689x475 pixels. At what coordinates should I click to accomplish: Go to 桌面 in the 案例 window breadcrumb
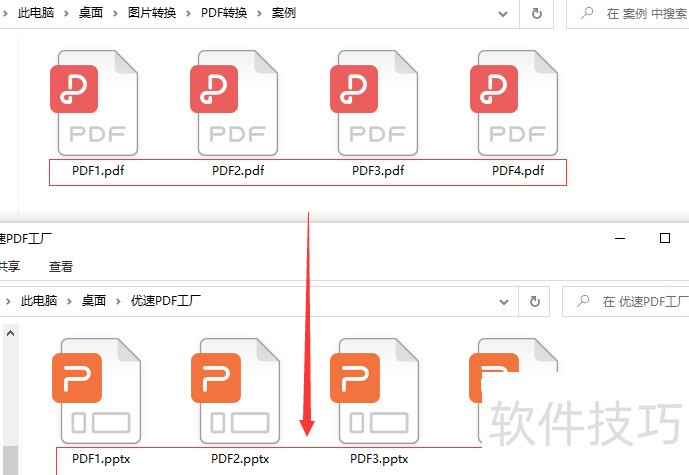point(91,13)
